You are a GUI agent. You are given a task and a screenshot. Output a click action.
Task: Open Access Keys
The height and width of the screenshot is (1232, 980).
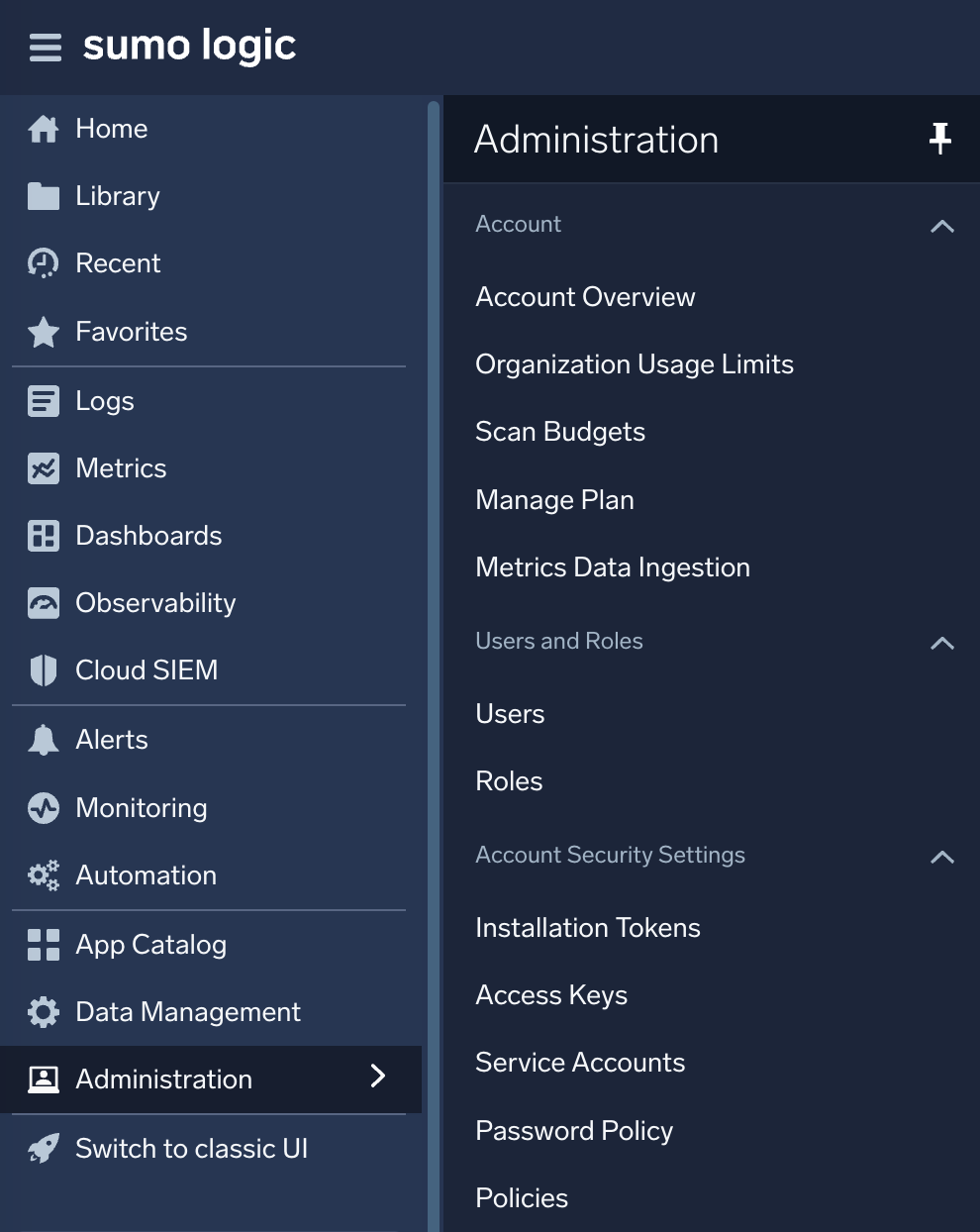[551, 995]
